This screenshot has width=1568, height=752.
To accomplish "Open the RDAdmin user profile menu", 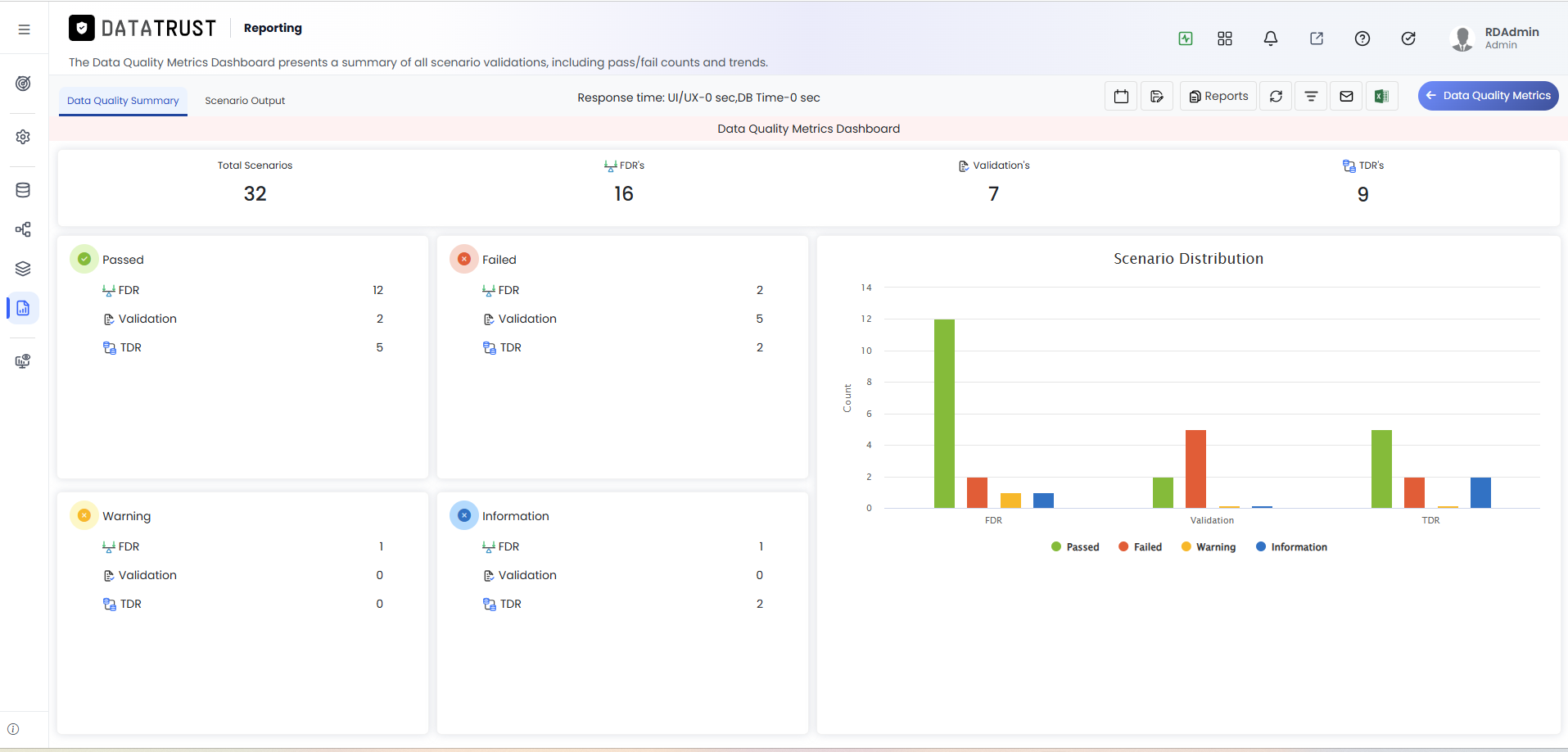I will (x=1494, y=38).
